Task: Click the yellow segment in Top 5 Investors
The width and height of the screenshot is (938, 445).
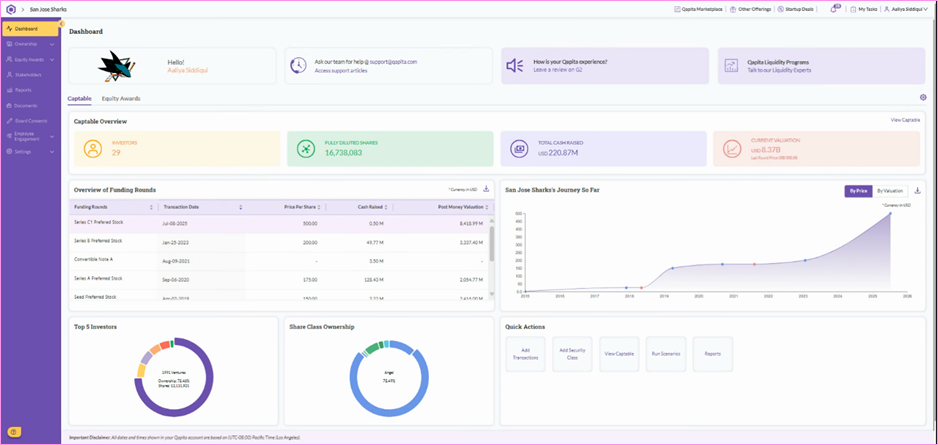Action: tap(142, 370)
